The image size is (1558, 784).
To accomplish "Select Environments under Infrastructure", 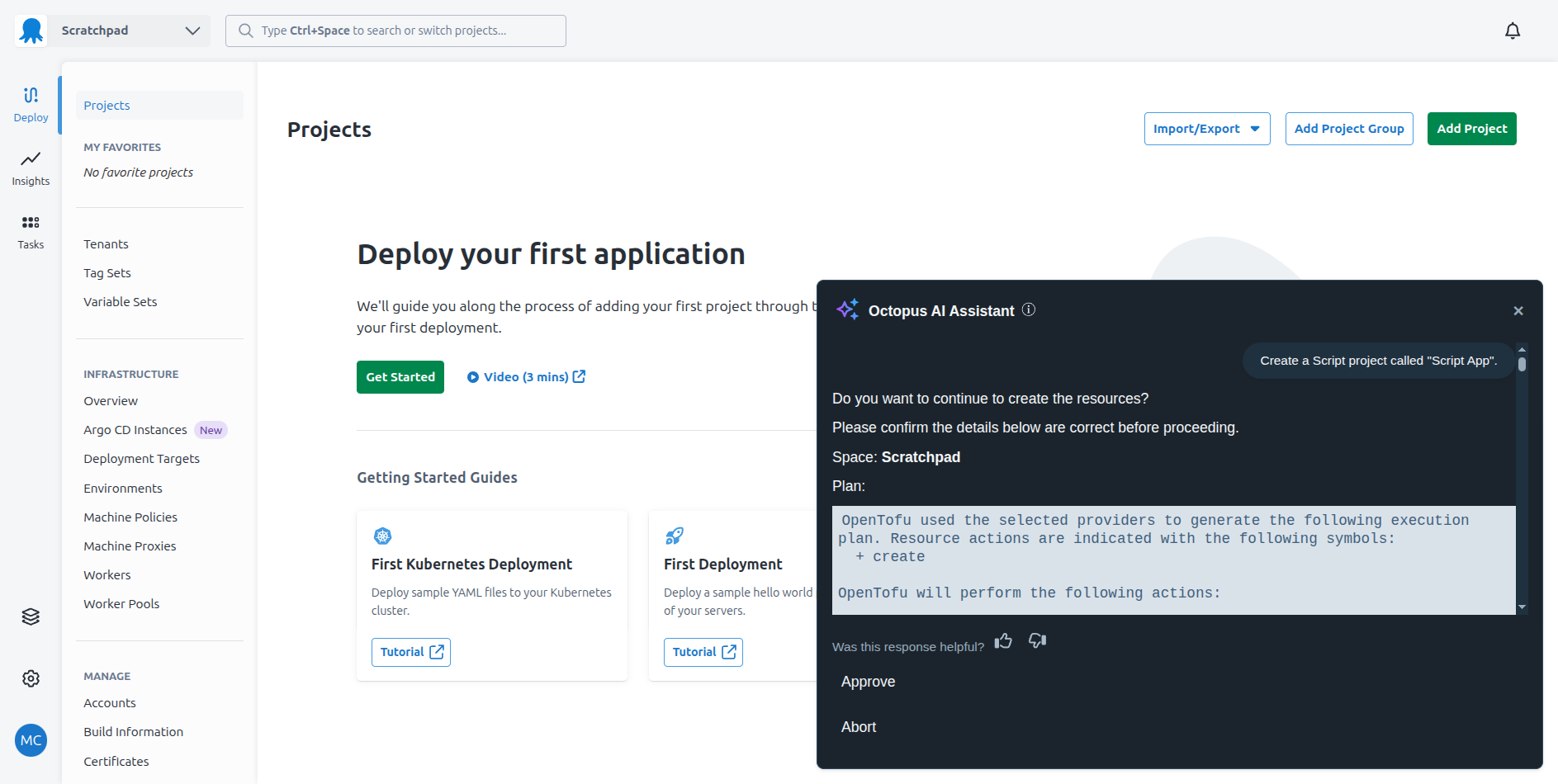I will coord(122,488).
